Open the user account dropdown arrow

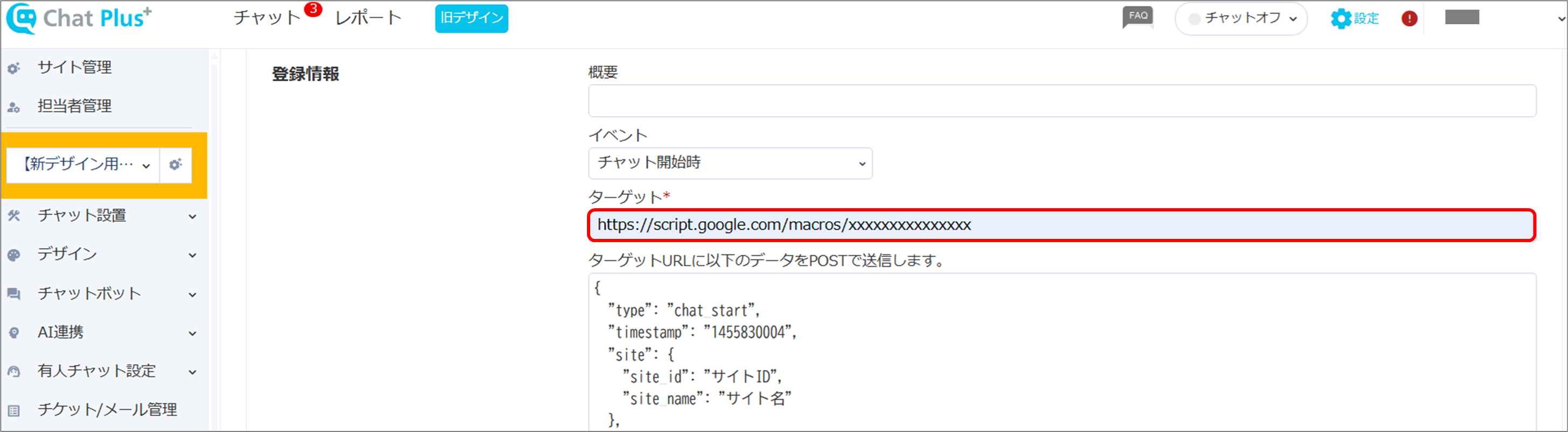coord(1562,19)
